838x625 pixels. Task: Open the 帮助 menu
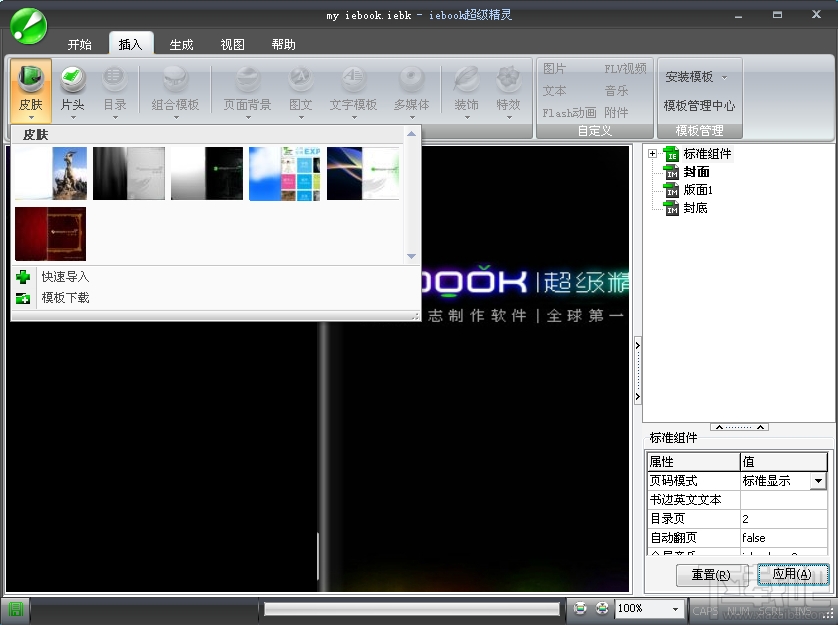tap(283, 44)
